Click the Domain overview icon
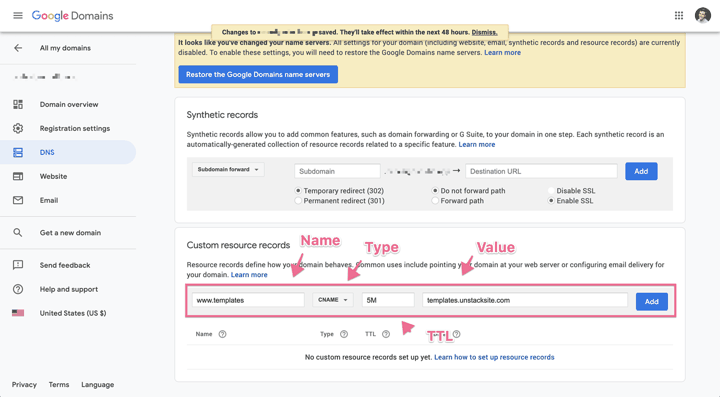The height and width of the screenshot is (397, 720). [18, 104]
